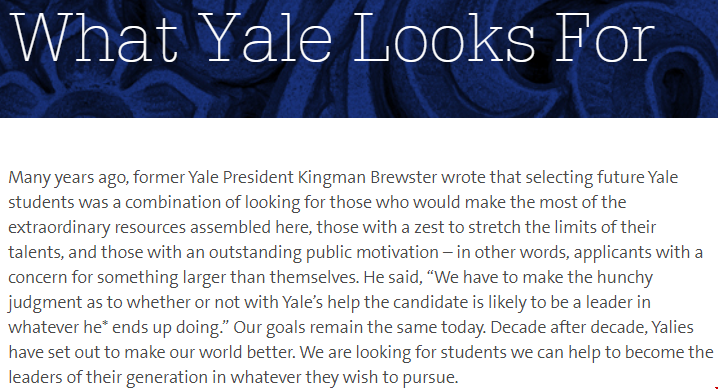This screenshot has width=718, height=389.
Task: Click the phrase "Our goals remain the same today"
Action: point(359,328)
